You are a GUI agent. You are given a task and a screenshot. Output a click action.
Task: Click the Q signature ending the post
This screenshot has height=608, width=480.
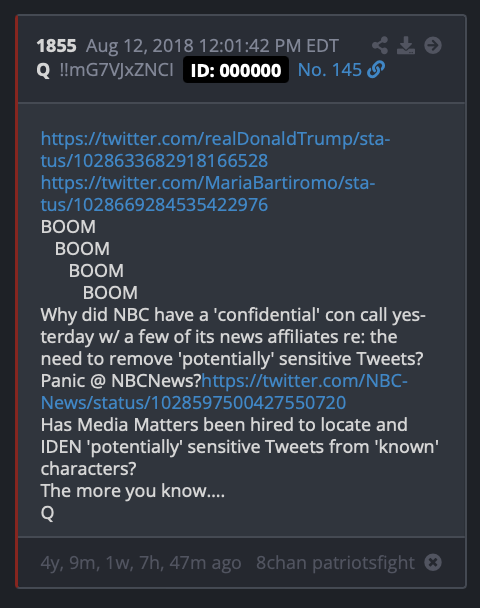coord(47,513)
